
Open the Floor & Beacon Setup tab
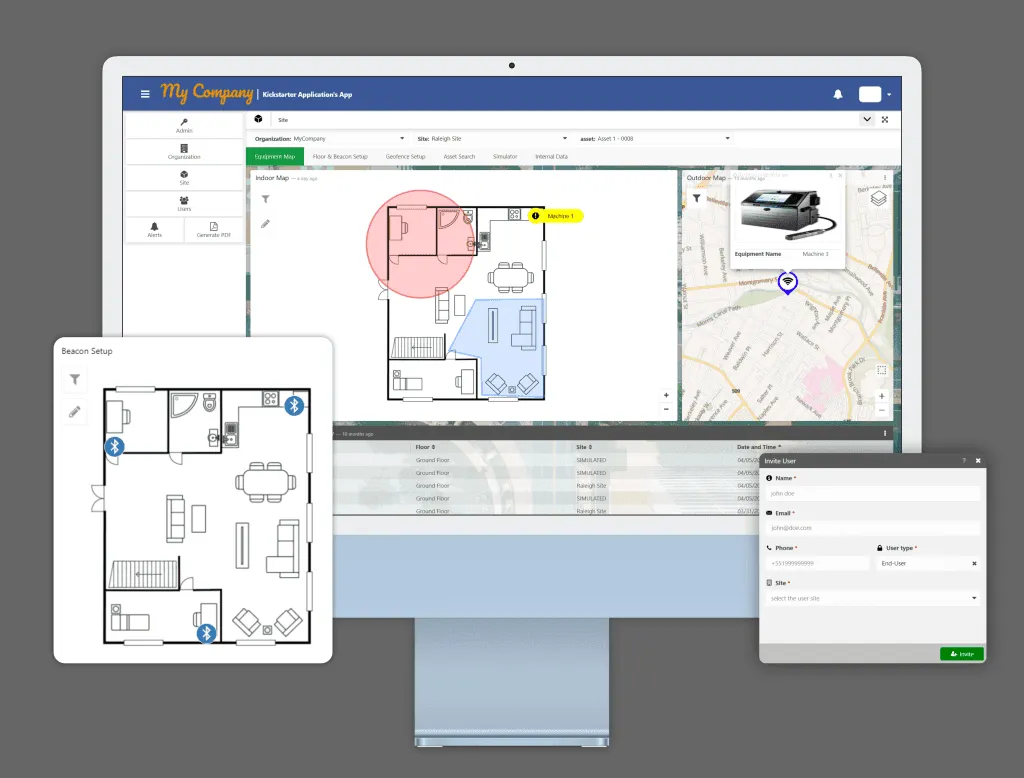340,157
